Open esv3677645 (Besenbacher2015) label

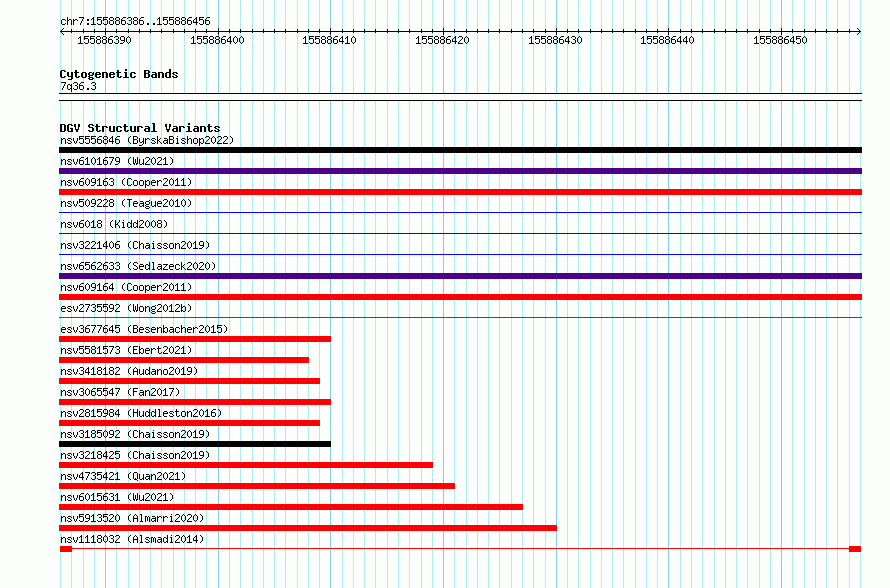click(144, 329)
